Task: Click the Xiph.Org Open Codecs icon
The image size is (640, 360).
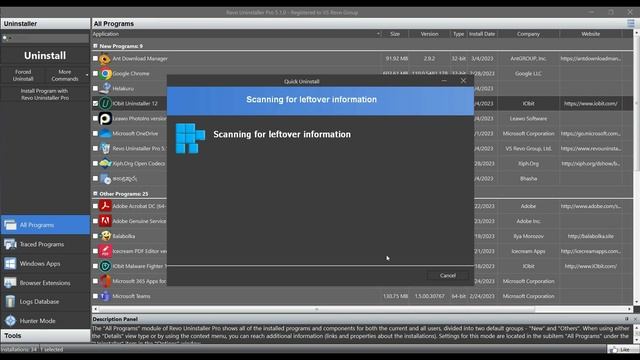Action: click(x=105, y=163)
